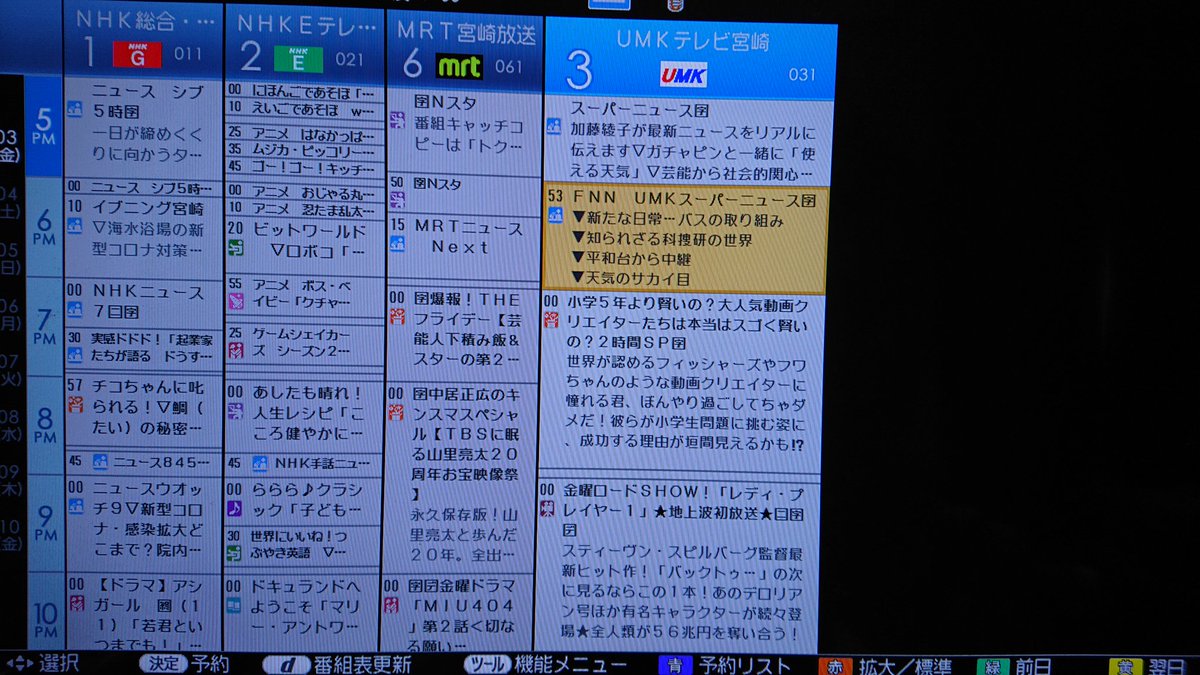The width and height of the screenshot is (1200, 675).
Task: Jump to the 8 PM time slot
Action: click(45, 424)
